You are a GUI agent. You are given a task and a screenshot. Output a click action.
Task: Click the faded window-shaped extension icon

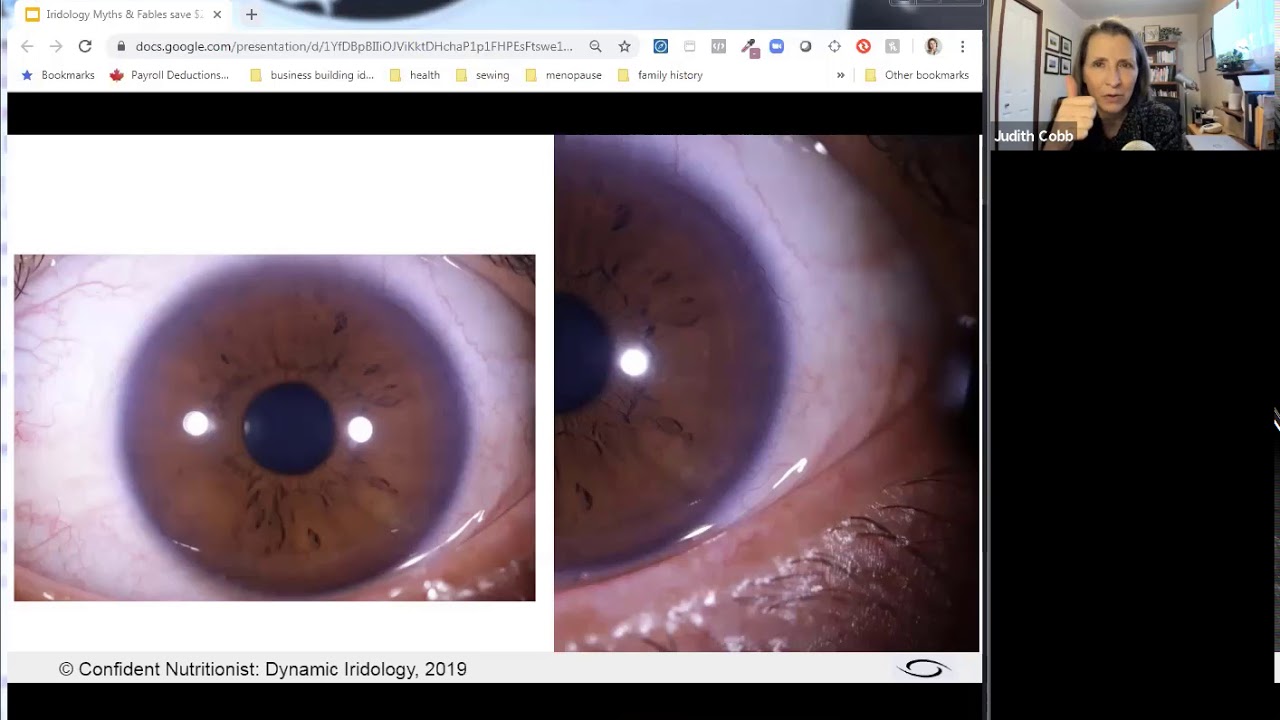tap(690, 46)
